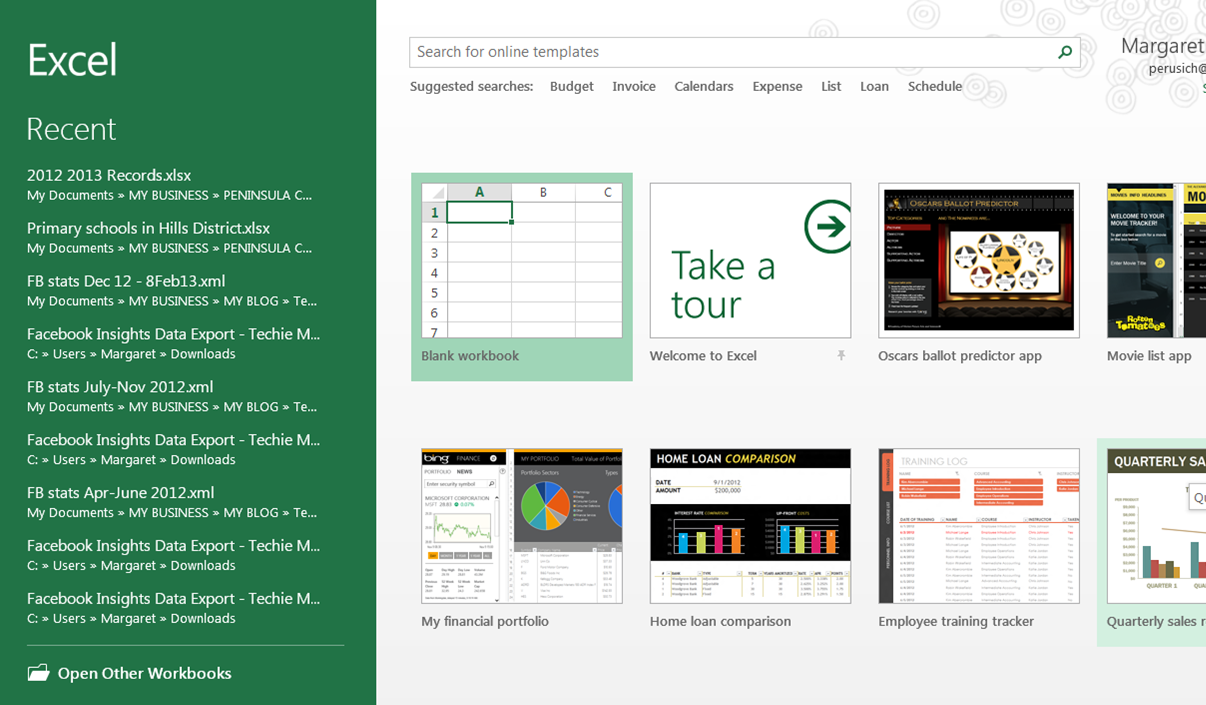Screen dimensions: 1206x705
Task: Click the Welcome to Excel label
Action: (703, 356)
